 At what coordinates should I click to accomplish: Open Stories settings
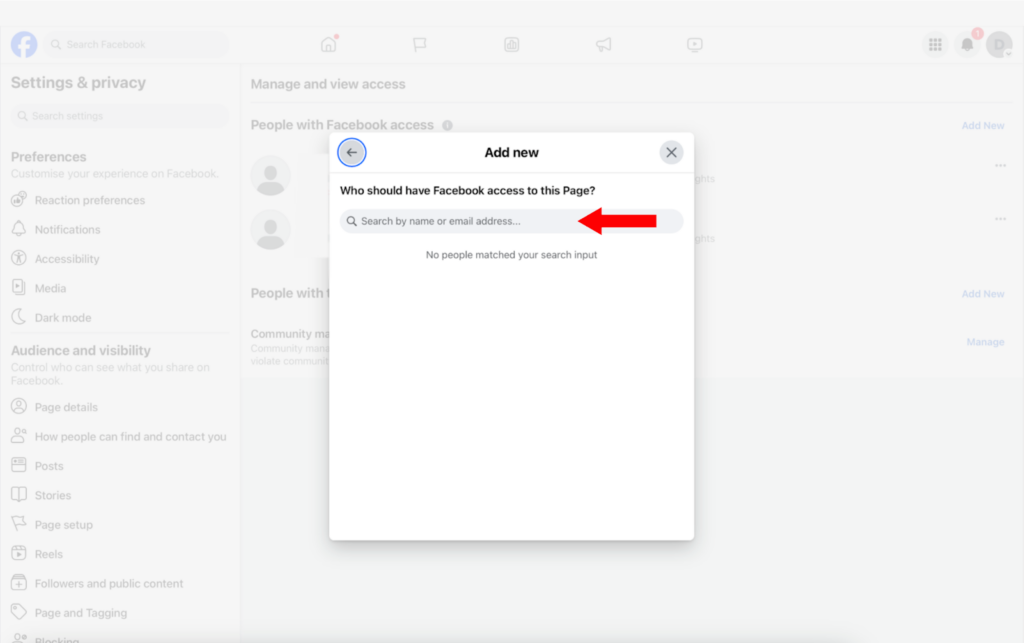(x=120, y=495)
